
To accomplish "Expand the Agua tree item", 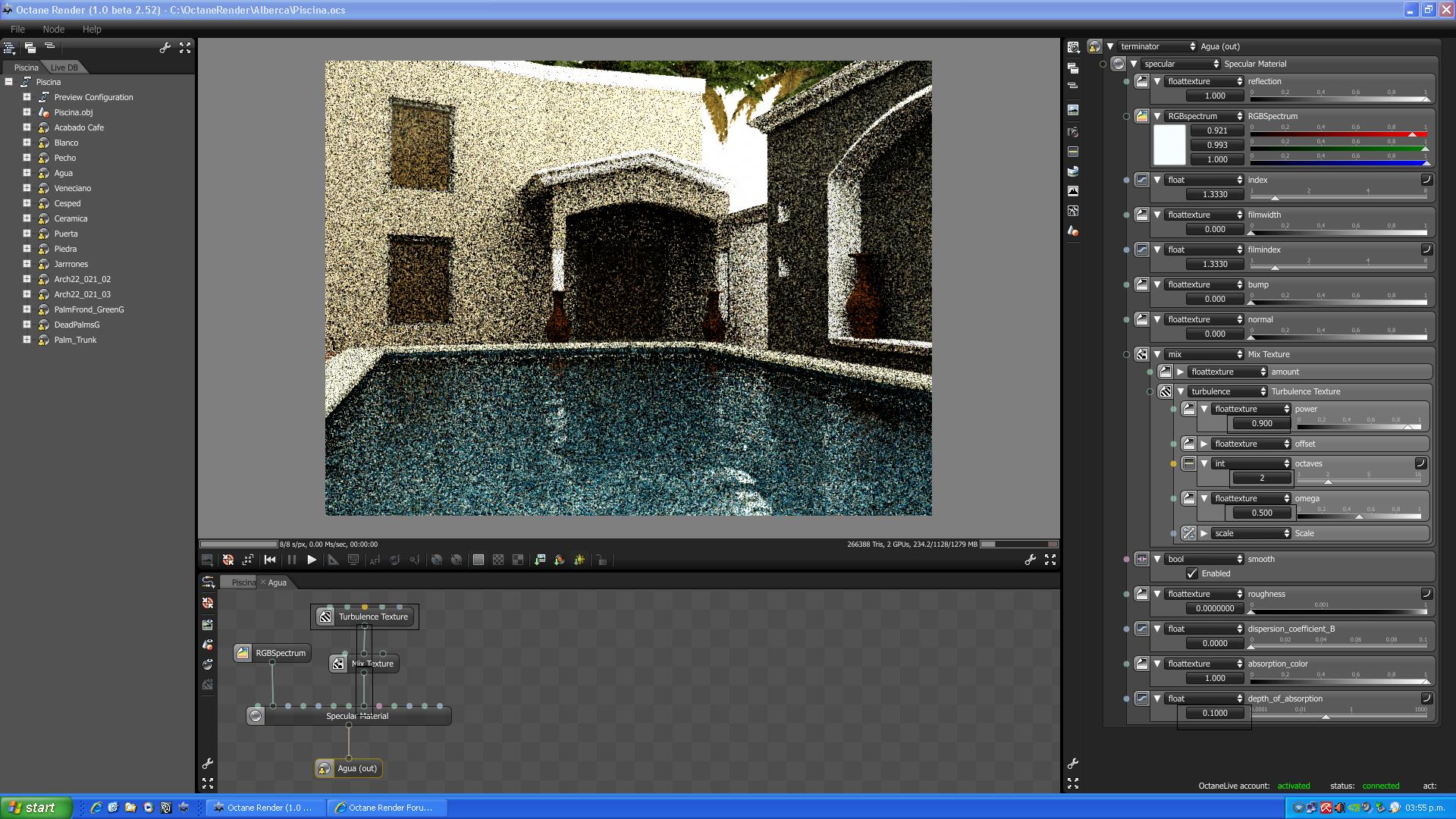I will coord(27,173).
